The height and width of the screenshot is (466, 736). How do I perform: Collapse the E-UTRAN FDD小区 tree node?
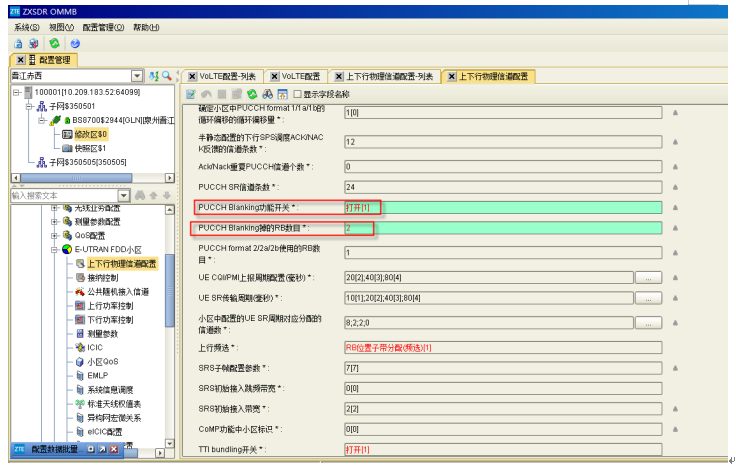[x=54, y=250]
